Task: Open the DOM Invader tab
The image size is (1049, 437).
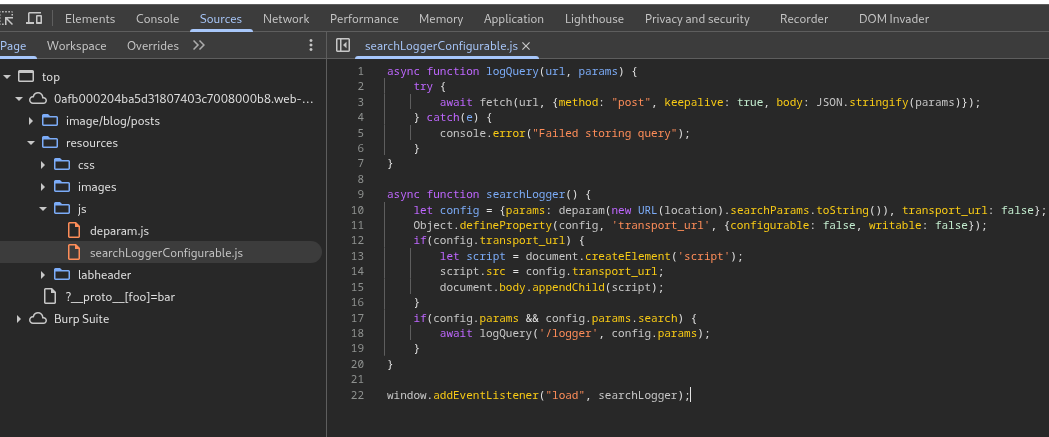Action: (x=893, y=18)
